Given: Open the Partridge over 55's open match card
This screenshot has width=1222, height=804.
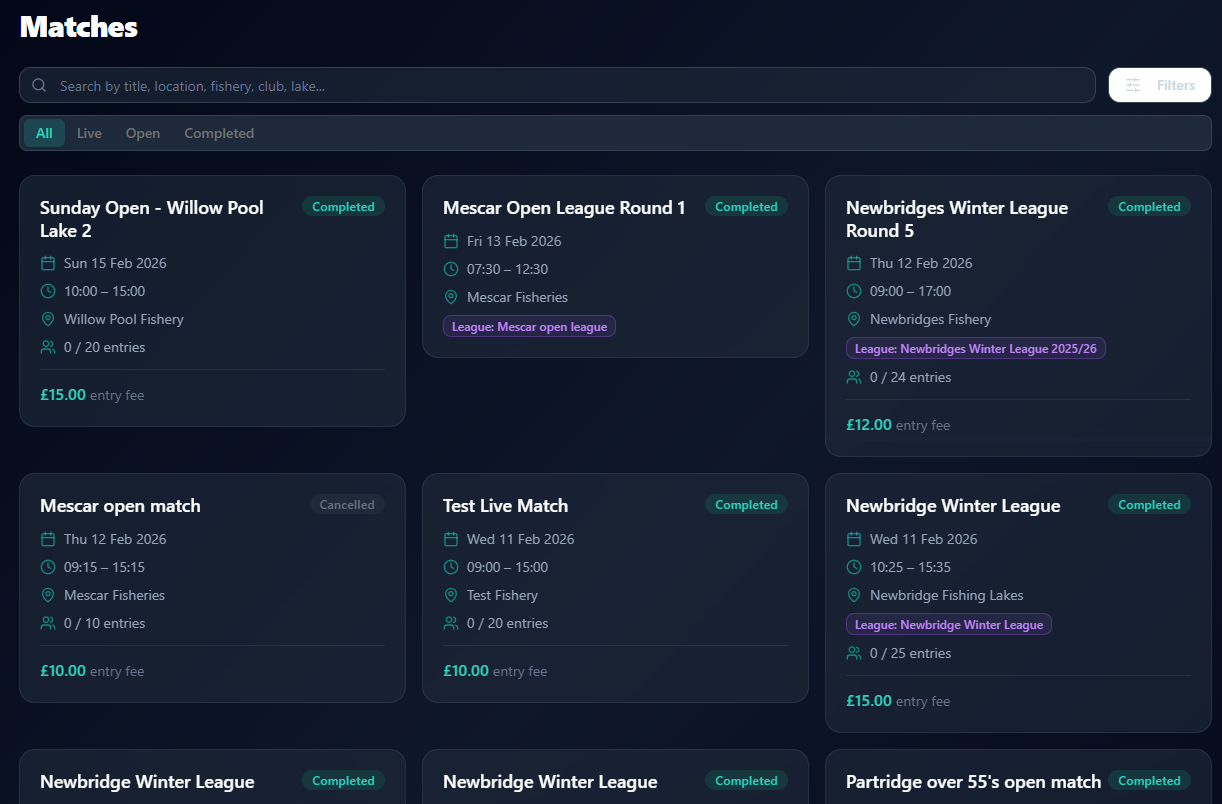Looking at the screenshot, I should (973, 782).
